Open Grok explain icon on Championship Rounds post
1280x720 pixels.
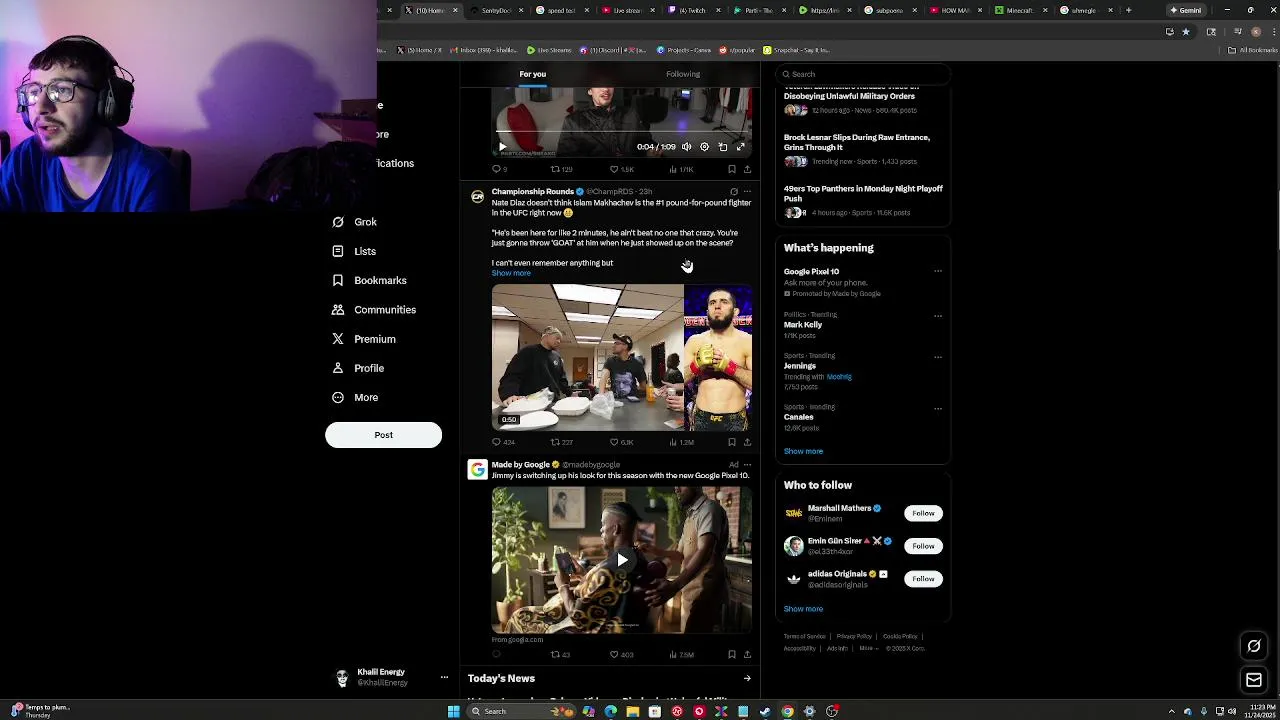[x=734, y=191]
